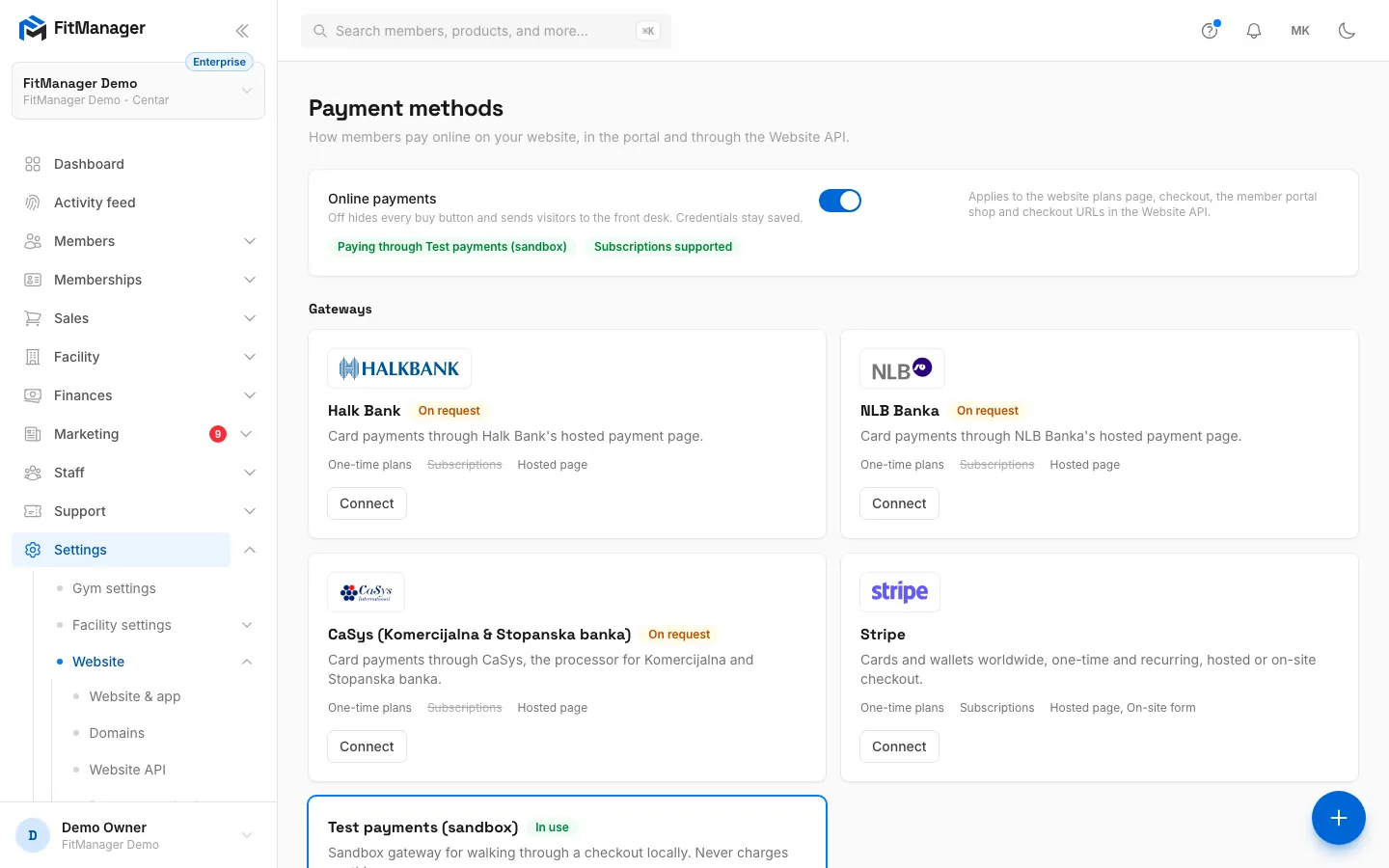The image size is (1389, 868).
Task: Click the Staff group icon
Action: pyautogui.click(x=33, y=473)
